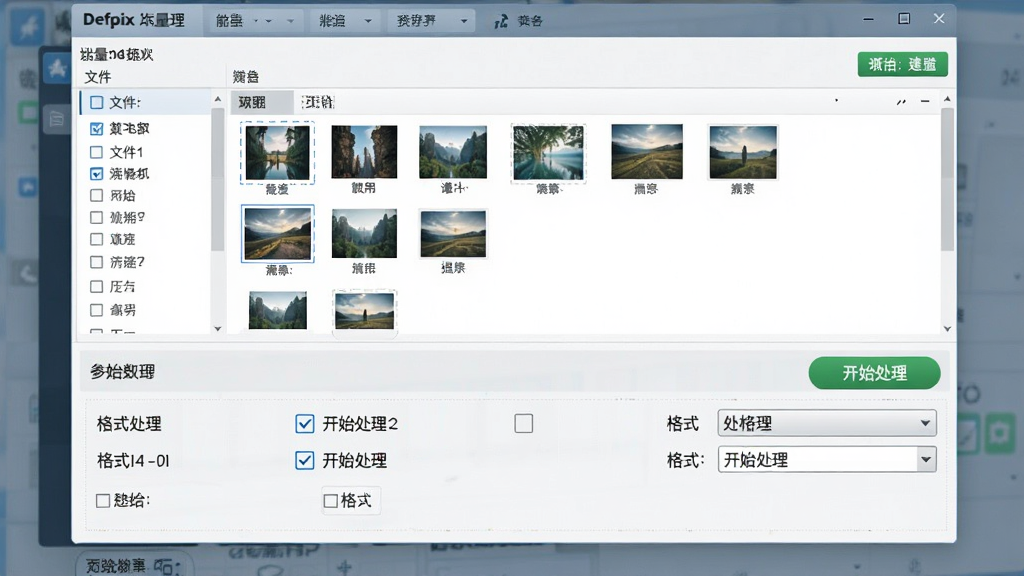
Task: Select the giant tree over water thumbnail
Action: click(x=548, y=153)
